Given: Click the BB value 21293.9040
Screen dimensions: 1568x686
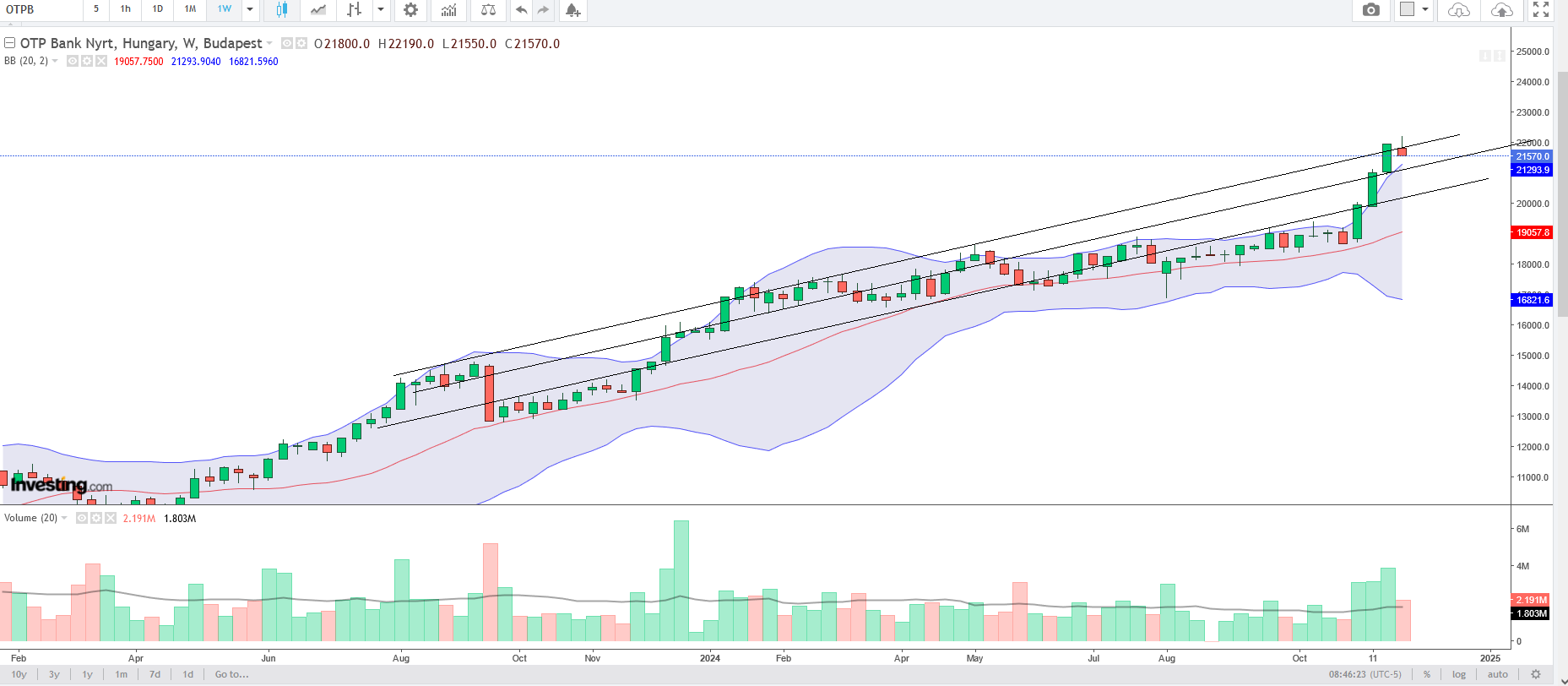Looking at the screenshot, I should pyautogui.click(x=196, y=62).
